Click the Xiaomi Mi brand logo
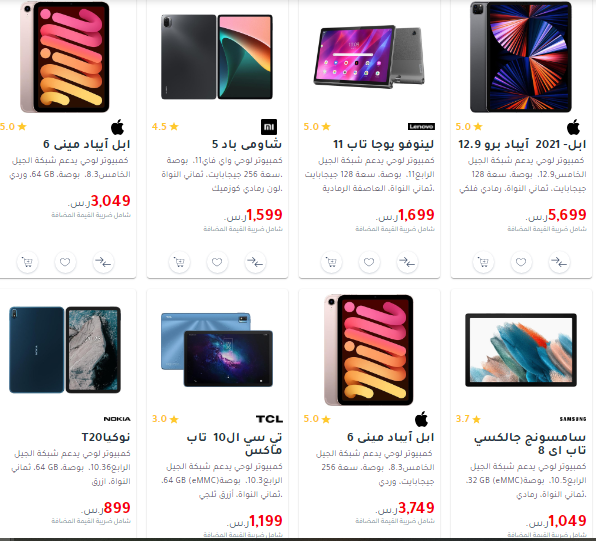The width and height of the screenshot is (596, 541). [269, 127]
